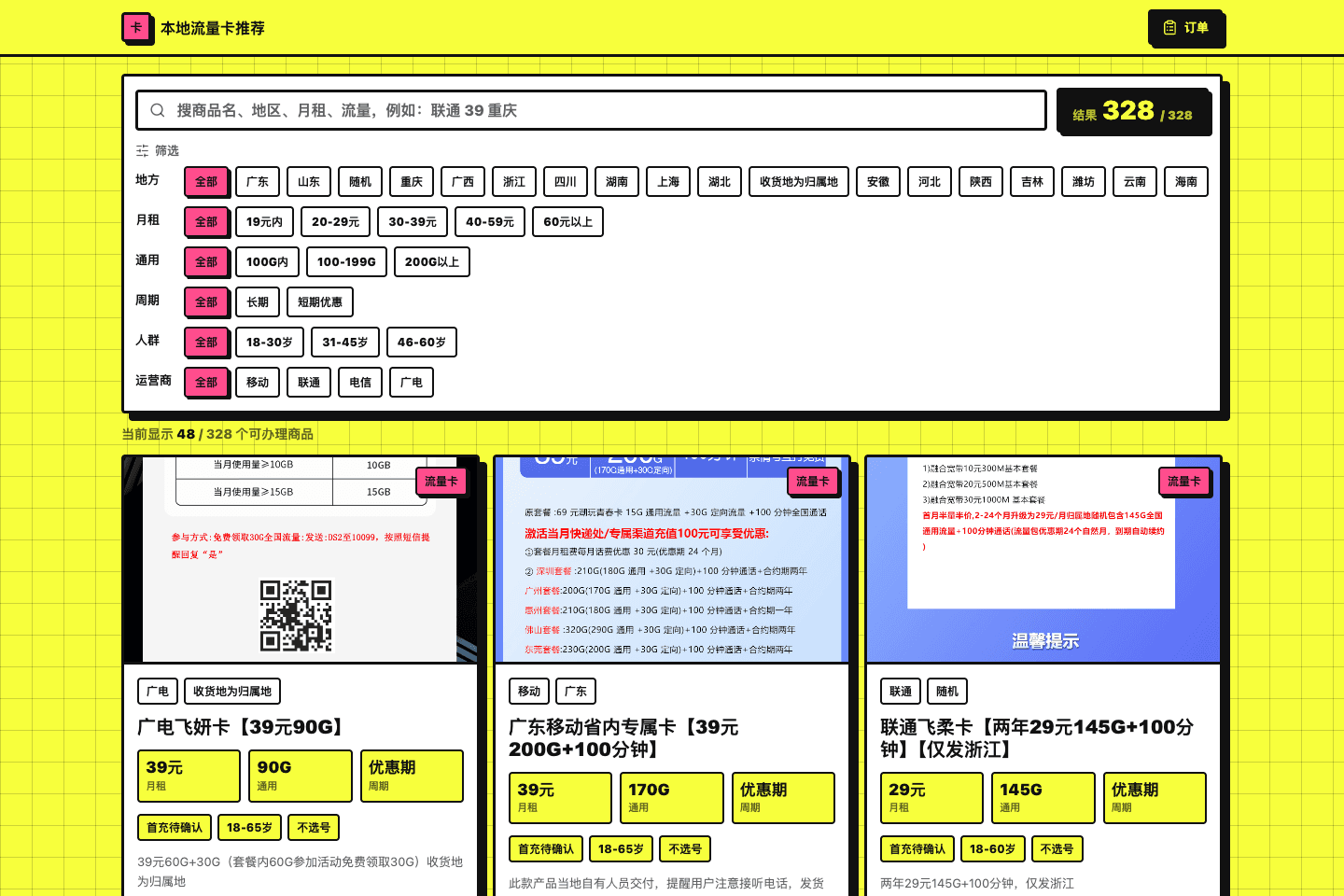Filter by 上海 region

(x=668, y=182)
